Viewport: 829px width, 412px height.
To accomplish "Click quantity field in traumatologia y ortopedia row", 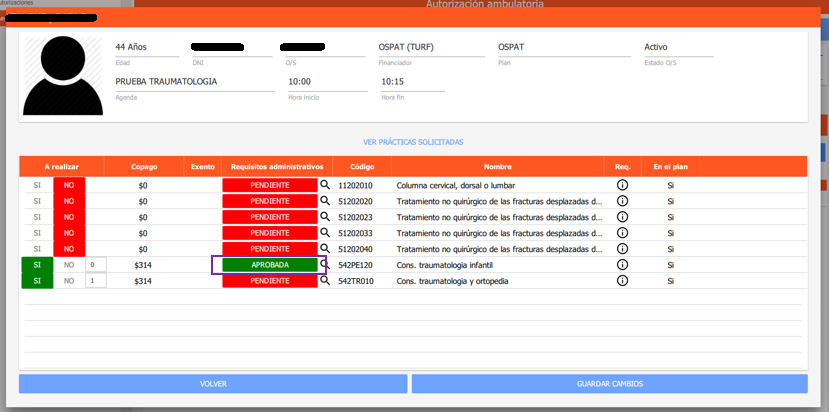I will (x=94, y=281).
